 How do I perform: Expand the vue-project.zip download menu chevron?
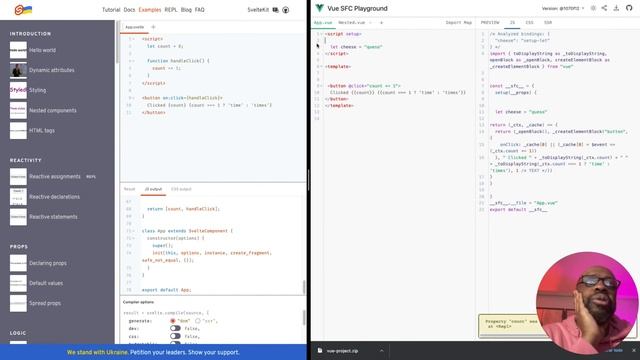click(381, 351)
